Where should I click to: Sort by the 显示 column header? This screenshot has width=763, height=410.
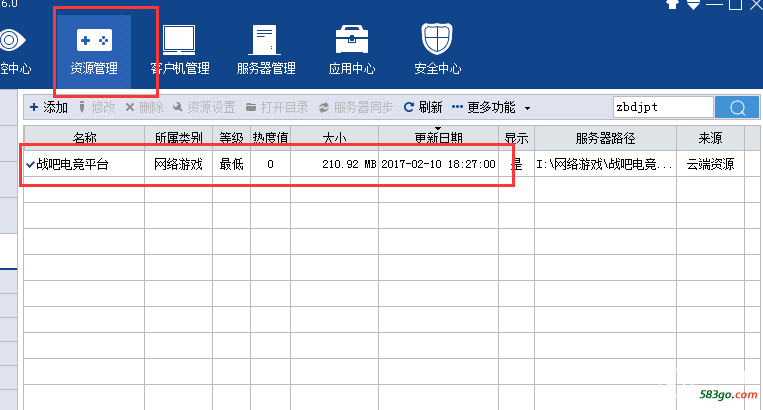coord(516,138)
